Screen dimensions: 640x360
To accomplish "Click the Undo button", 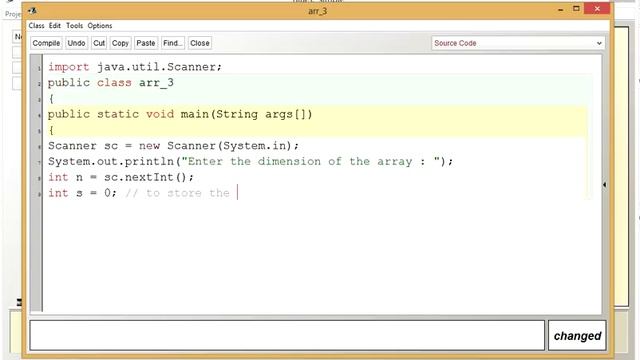I will click(x=76, y=43).
